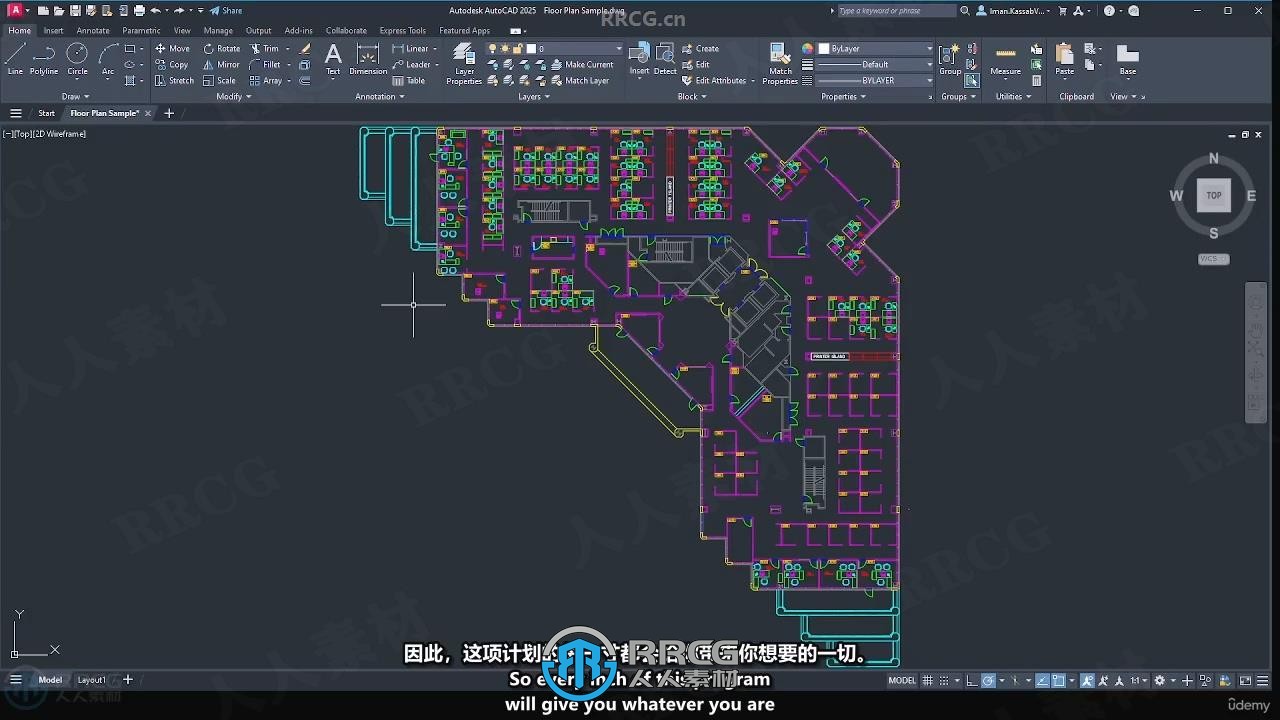Select the Polyline tool
Image resolution: width=1280 pixels, height=720 pixels.
(44, 59)
